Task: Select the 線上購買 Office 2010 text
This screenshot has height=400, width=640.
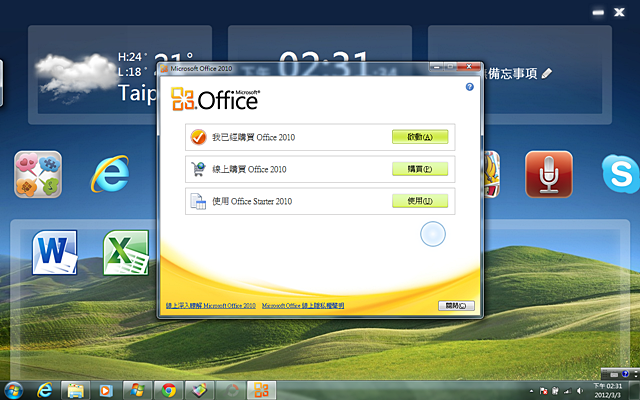Action: 249,169
